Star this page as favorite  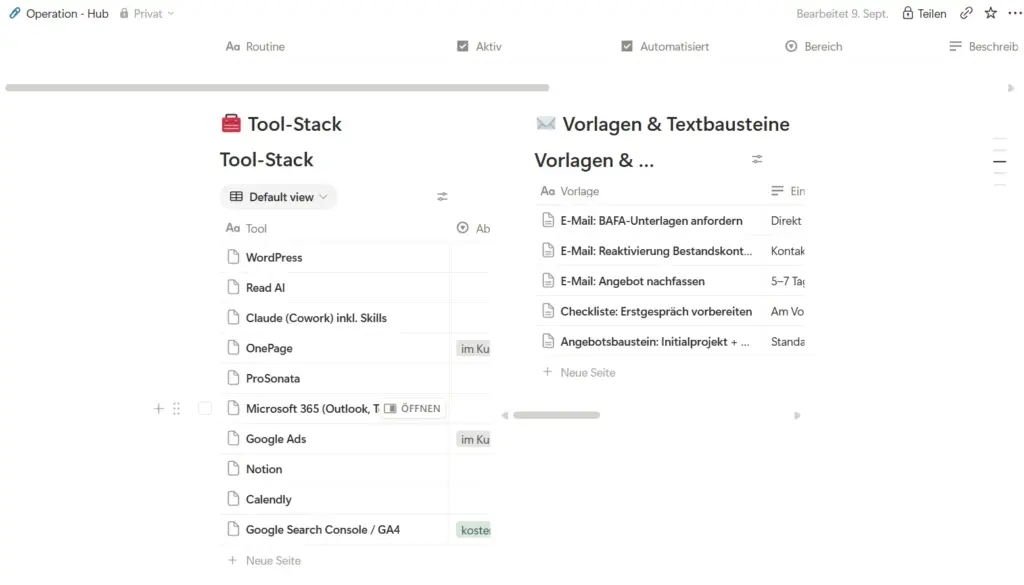[x=991, y=13]
